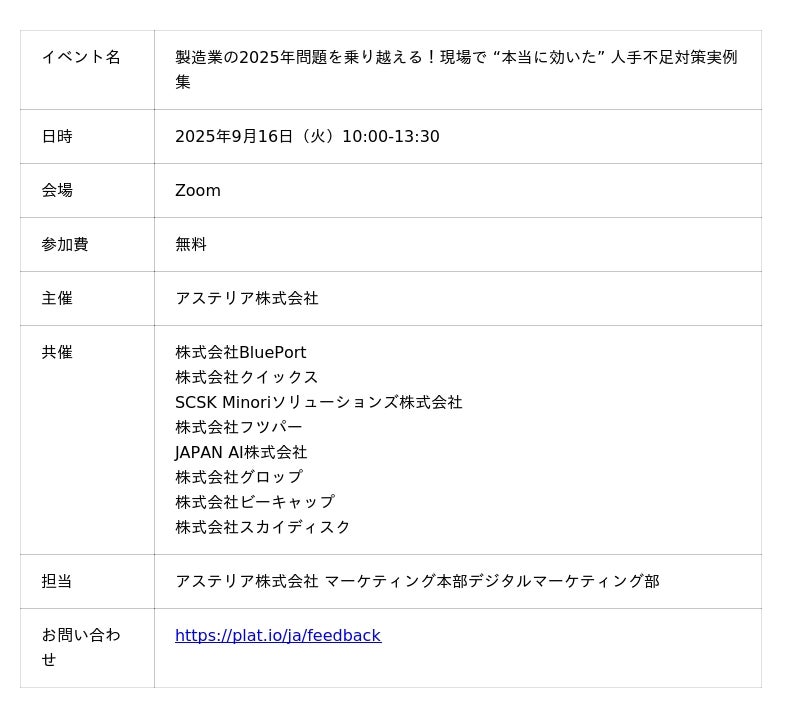
Task: Click co-host 株式会社BluePort
Action: coord(240,352)
